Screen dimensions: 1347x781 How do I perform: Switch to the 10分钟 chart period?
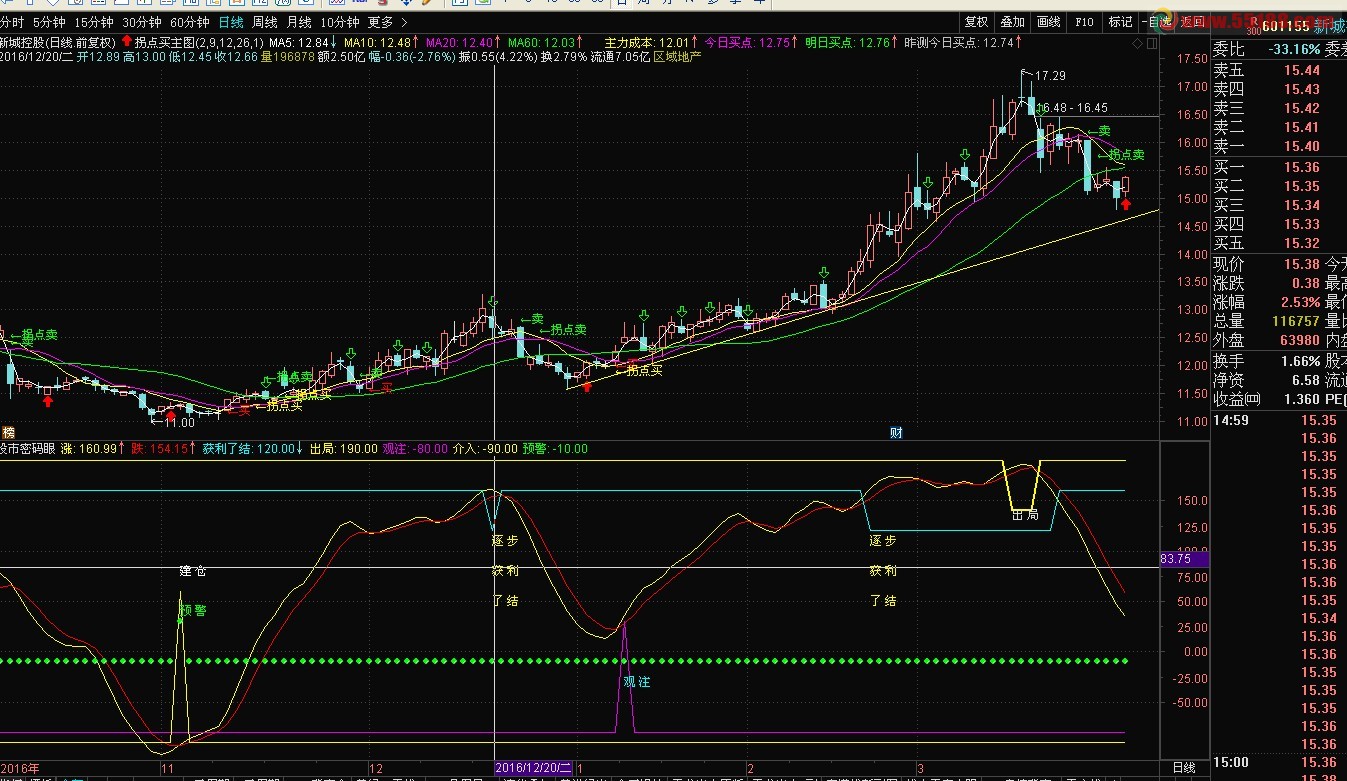(x=340, y=22)
